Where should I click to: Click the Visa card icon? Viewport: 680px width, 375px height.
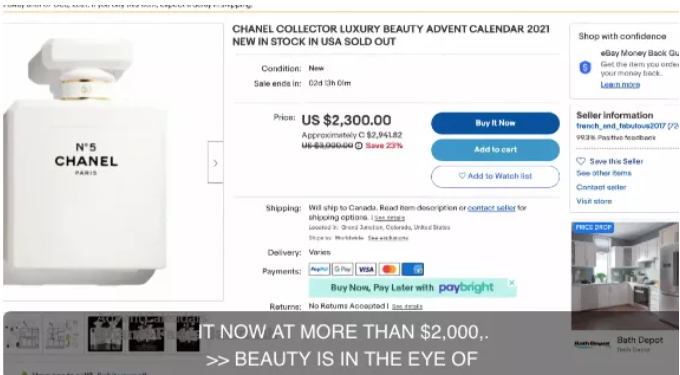click(366, 269)
